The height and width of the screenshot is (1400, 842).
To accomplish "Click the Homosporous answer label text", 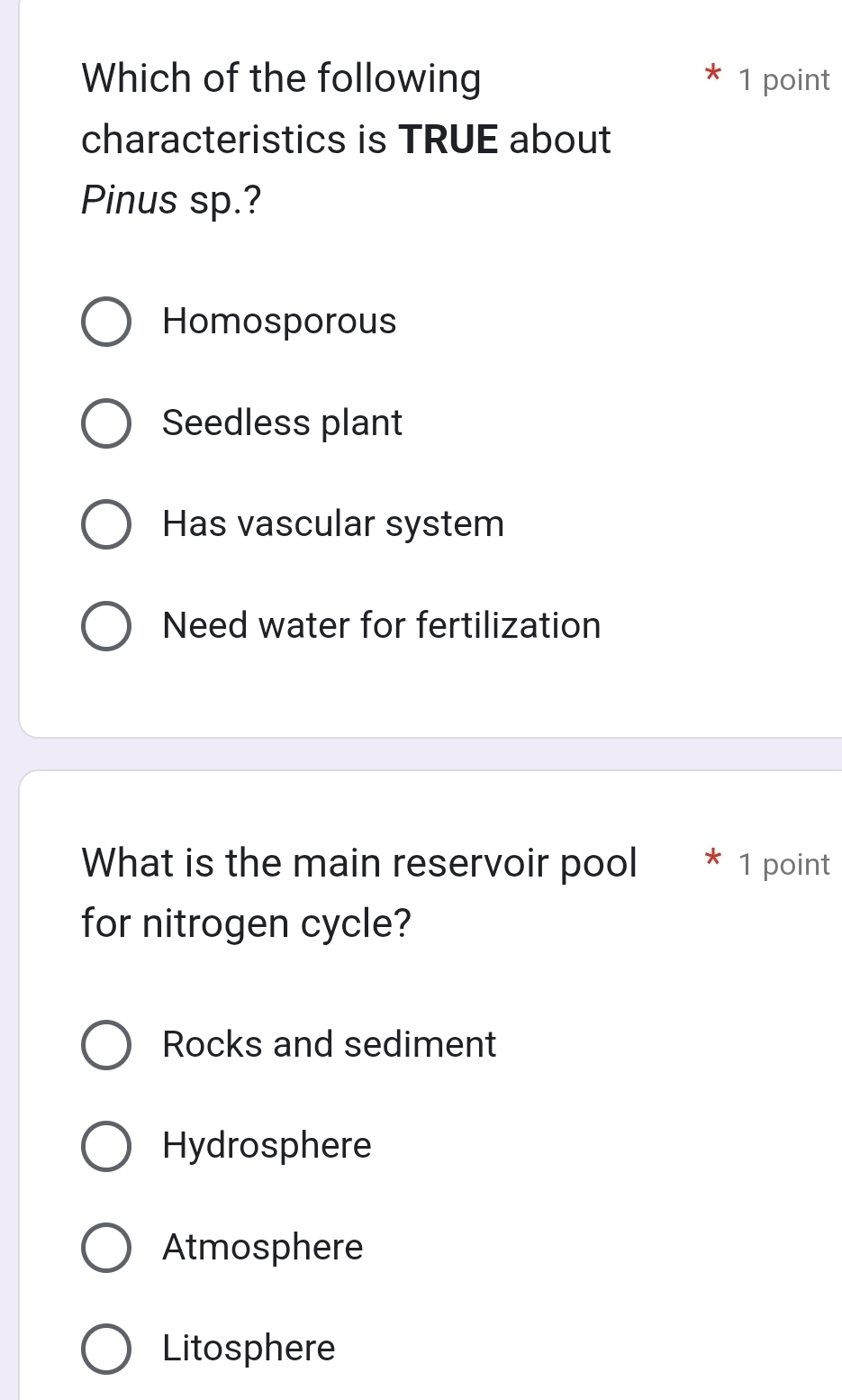I will point(279,322).
